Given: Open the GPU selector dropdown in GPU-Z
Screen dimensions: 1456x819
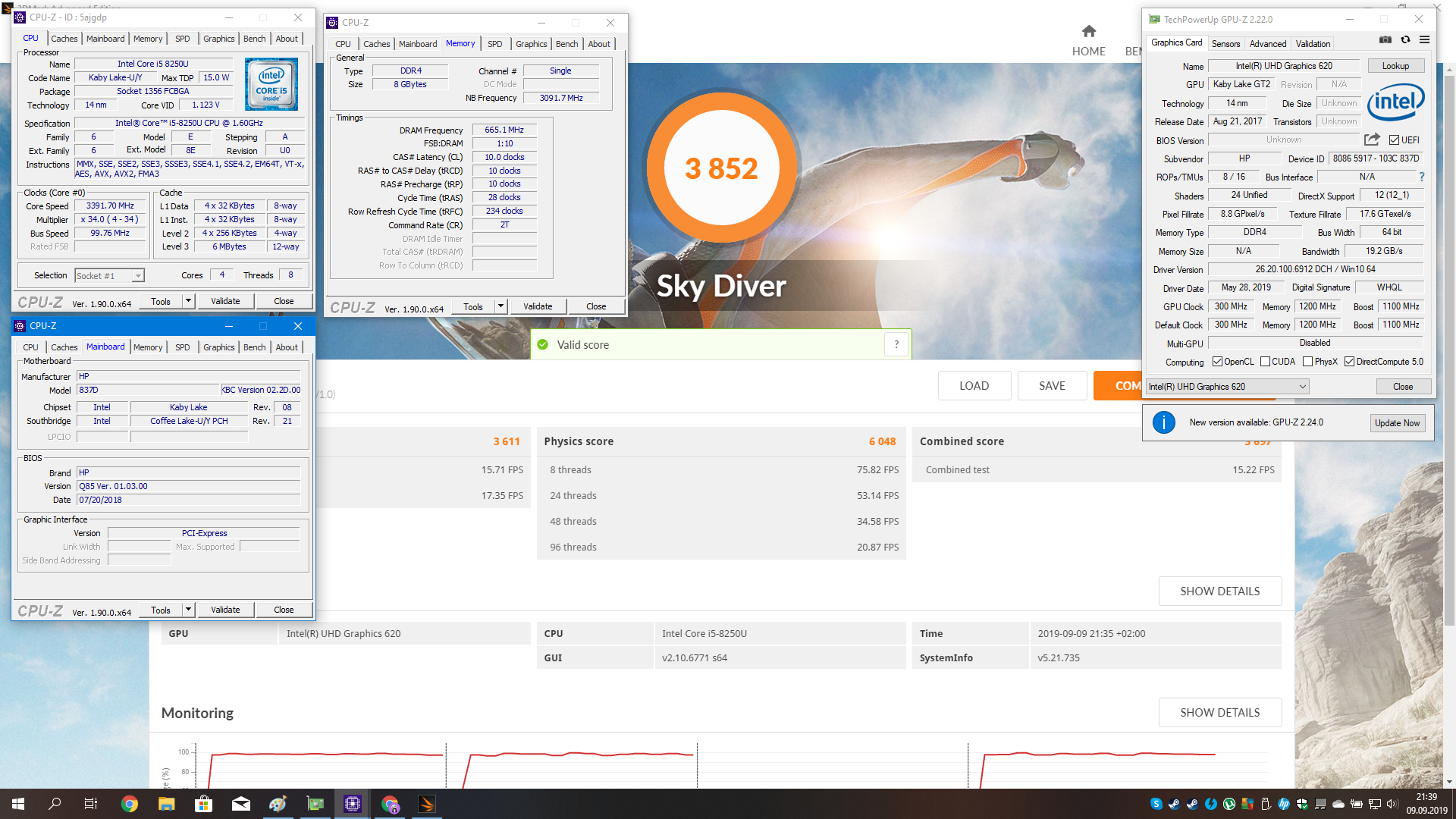Looking at the screenshot, I should [x=1227, y=387].
